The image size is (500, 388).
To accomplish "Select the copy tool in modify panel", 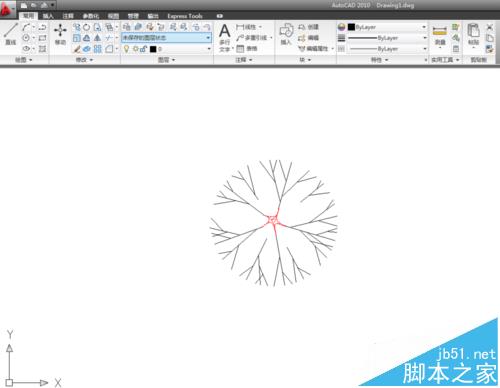I will (77, 27).
